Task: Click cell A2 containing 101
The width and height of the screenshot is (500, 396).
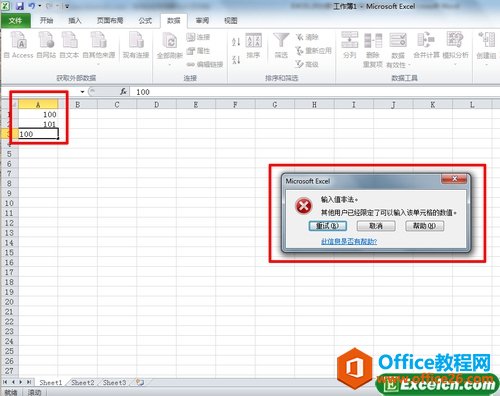Action: pos(38,124)
